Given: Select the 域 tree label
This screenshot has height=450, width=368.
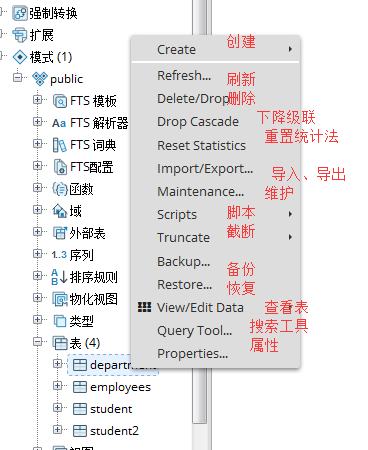Looking at the screenshot, I should (75, 211).
